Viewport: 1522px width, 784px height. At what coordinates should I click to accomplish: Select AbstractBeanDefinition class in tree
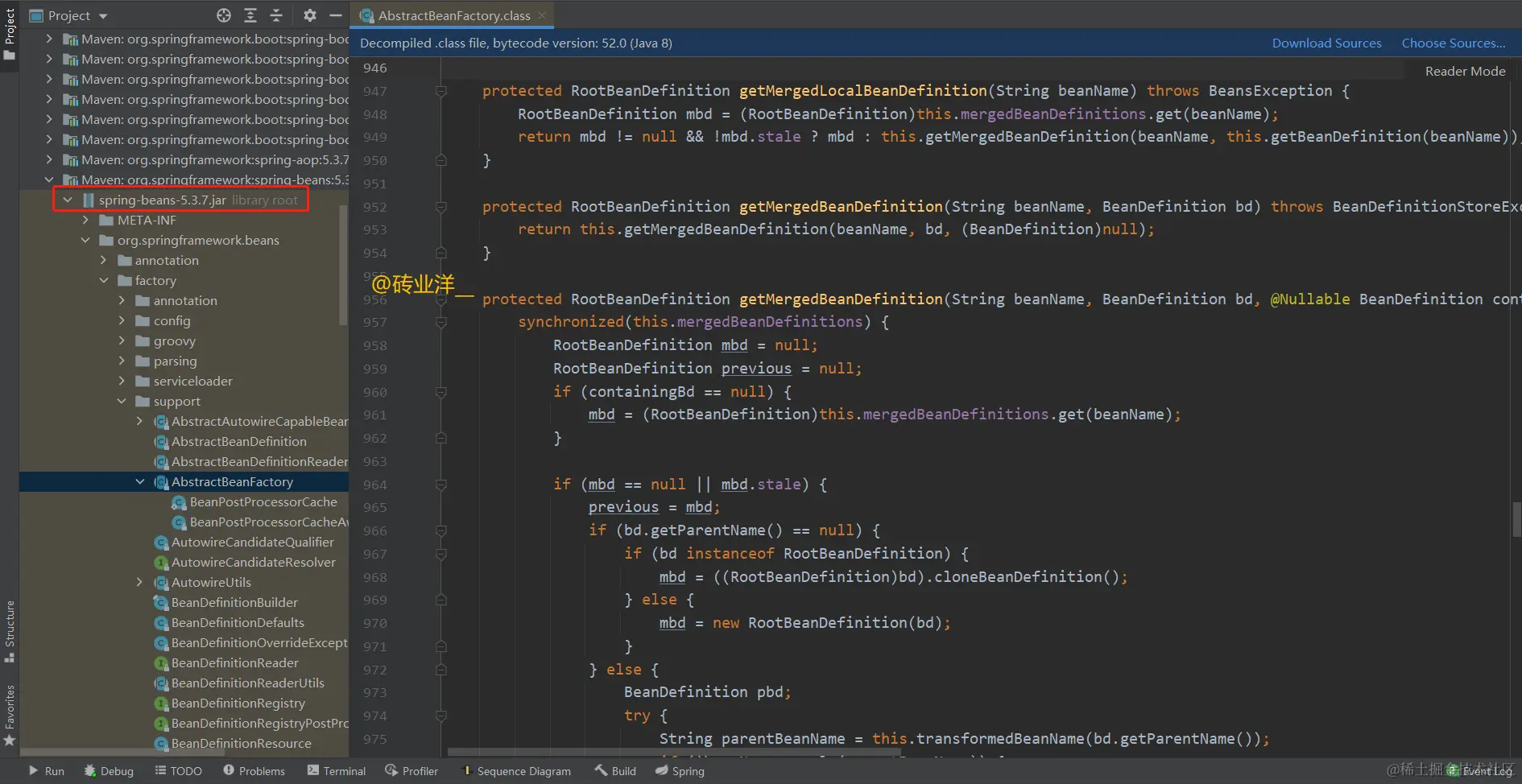(x=238, y=441)
